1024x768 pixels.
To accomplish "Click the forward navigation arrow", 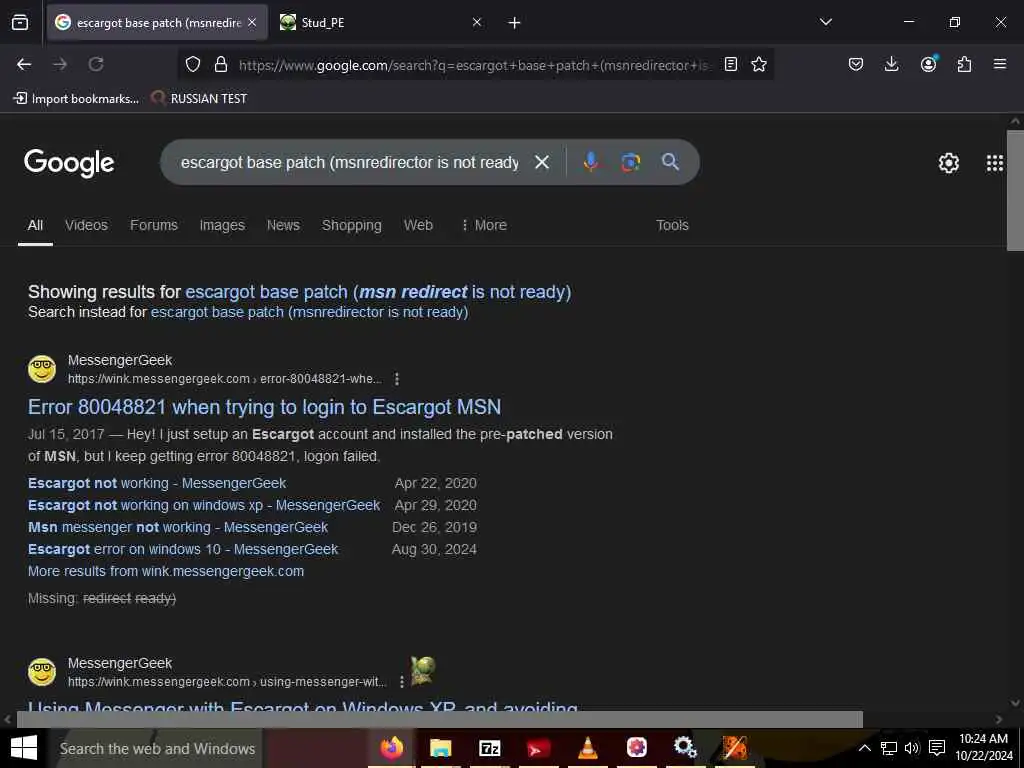I will point(60,64).
